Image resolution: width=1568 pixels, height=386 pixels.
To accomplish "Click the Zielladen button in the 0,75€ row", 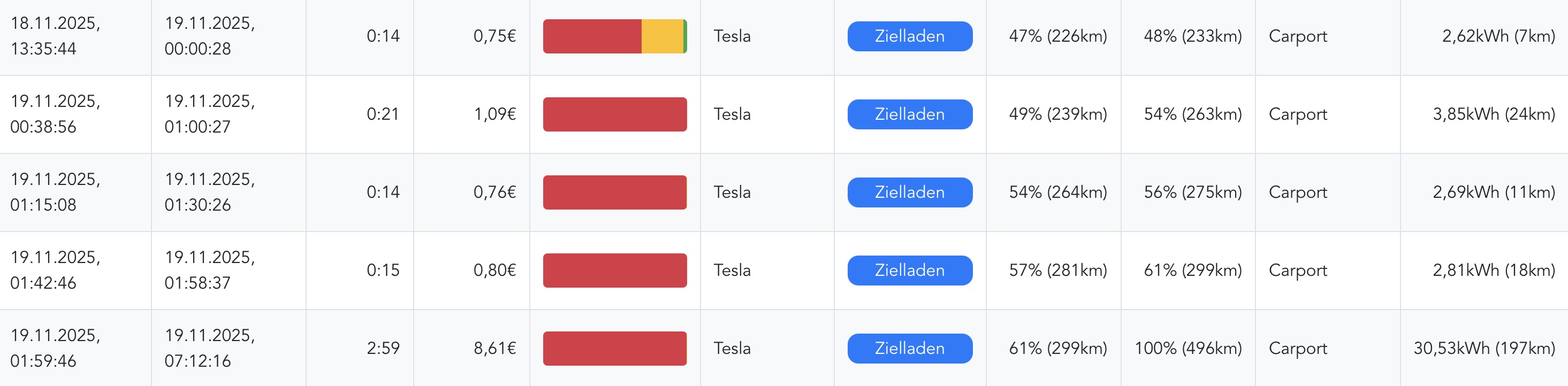I will tap(909, 36).
